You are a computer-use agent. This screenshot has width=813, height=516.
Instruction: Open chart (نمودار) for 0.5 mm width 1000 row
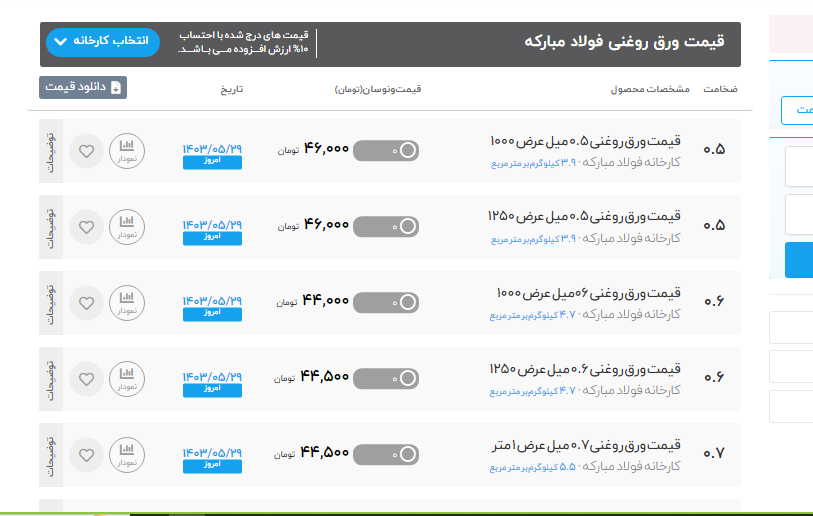(x=126, y=151)
